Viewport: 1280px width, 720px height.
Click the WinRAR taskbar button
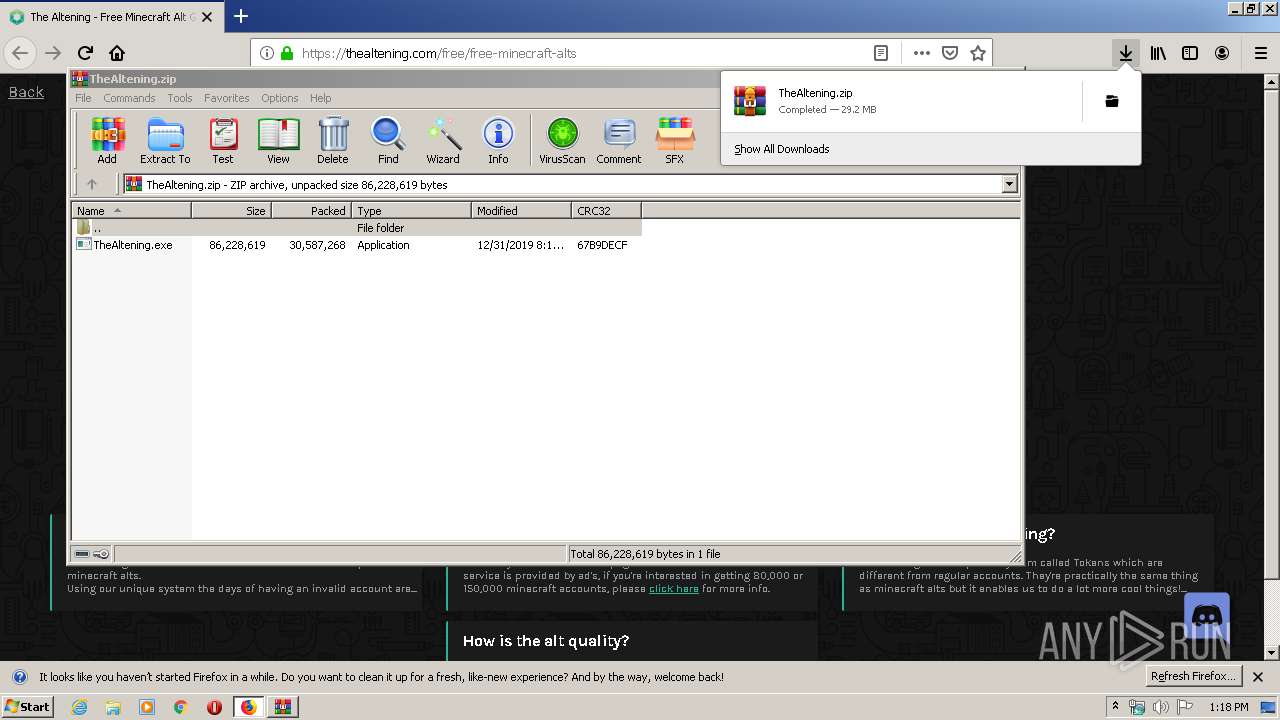point(283,706)
